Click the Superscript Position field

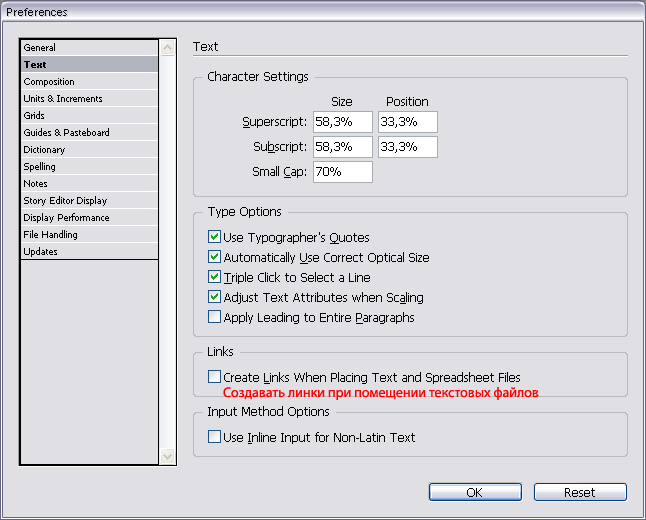tap(408, 122)
